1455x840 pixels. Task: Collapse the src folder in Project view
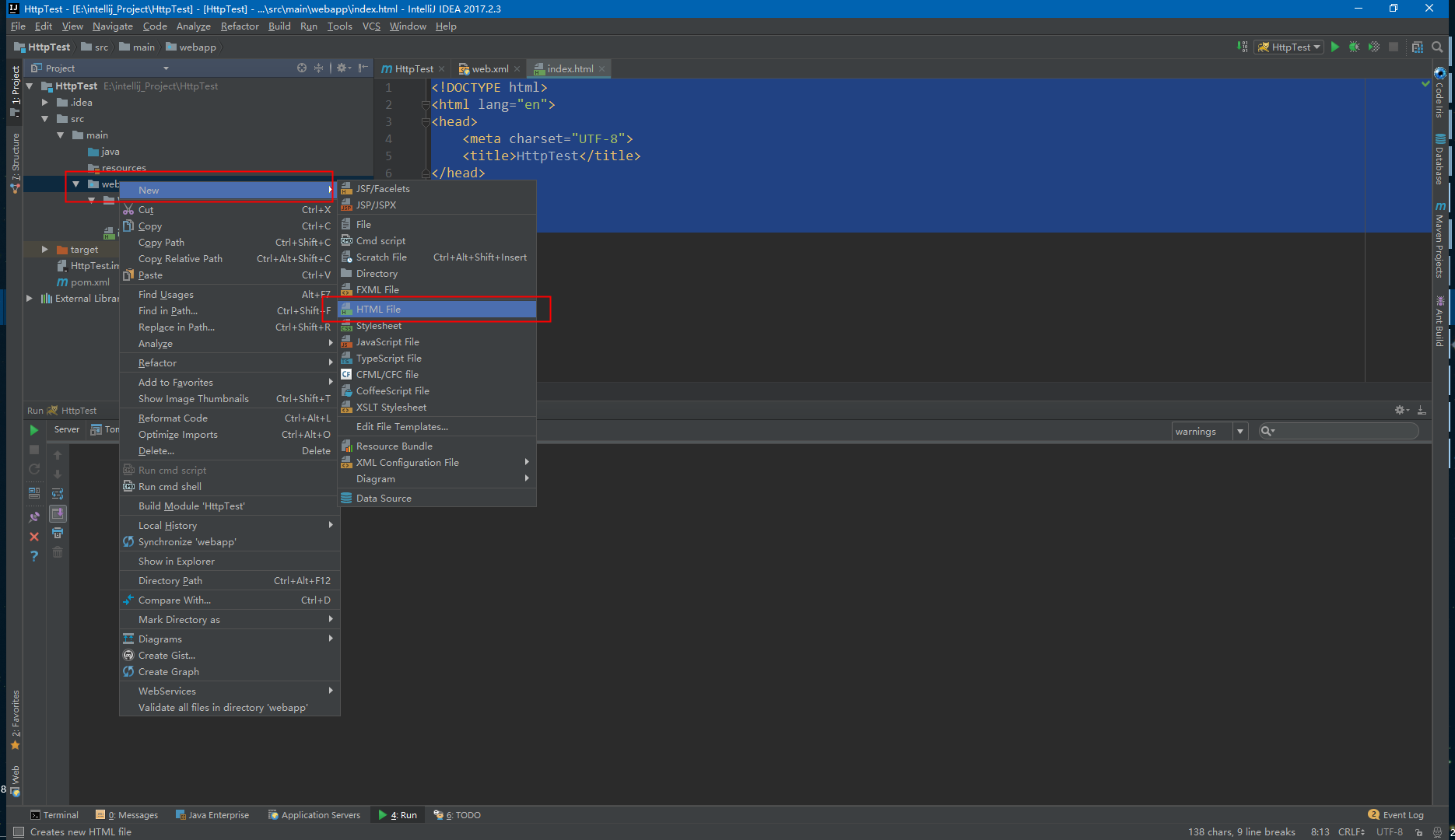[x=45, y=118]
